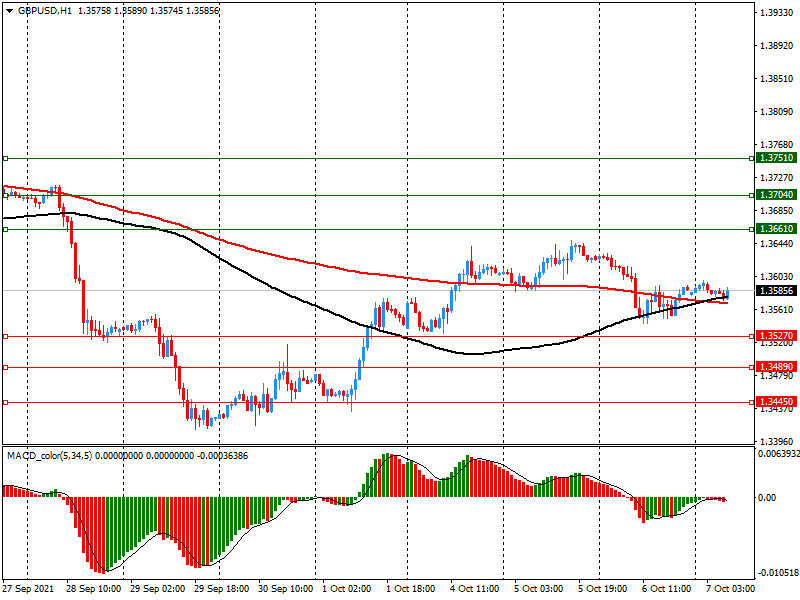Select the 1.37510 green resistance level label
800x600 pixels.
[776, 158]
